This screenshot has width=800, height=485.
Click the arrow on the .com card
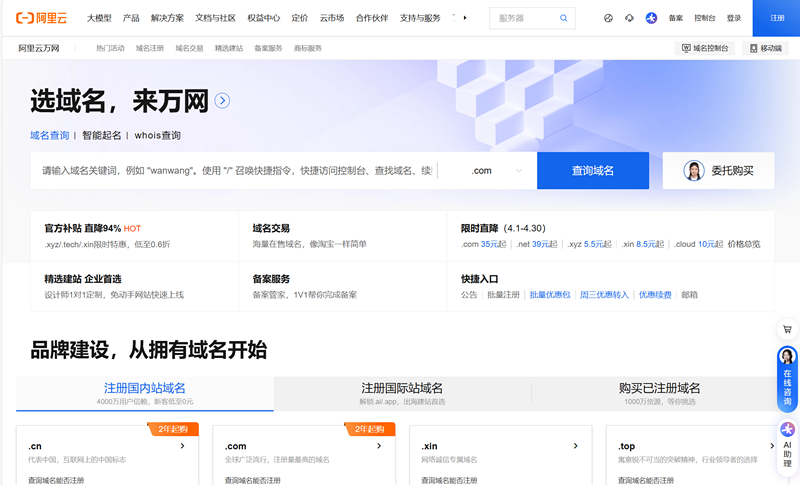tap(379, 446)
